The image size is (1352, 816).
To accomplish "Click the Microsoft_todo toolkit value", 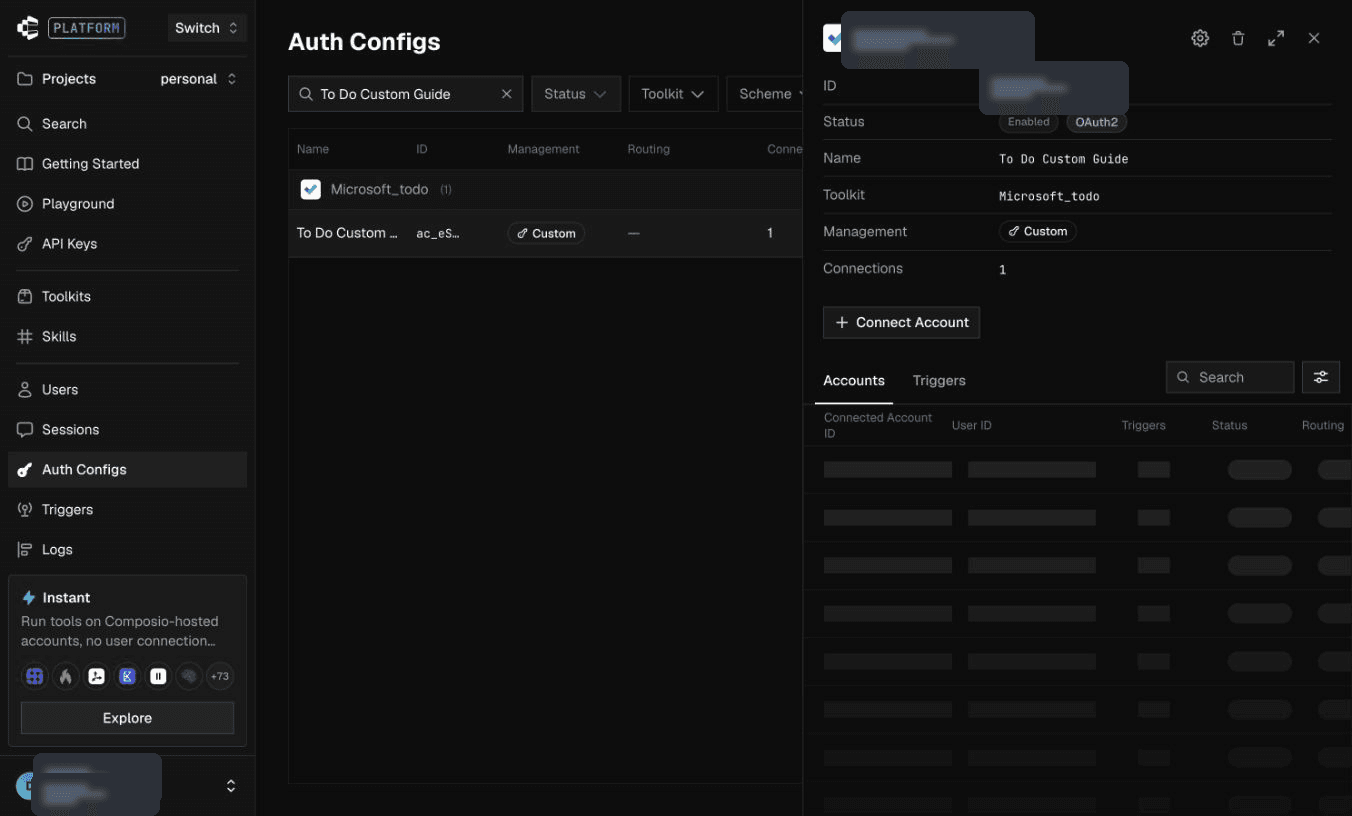I will [x=1049, y=196].
